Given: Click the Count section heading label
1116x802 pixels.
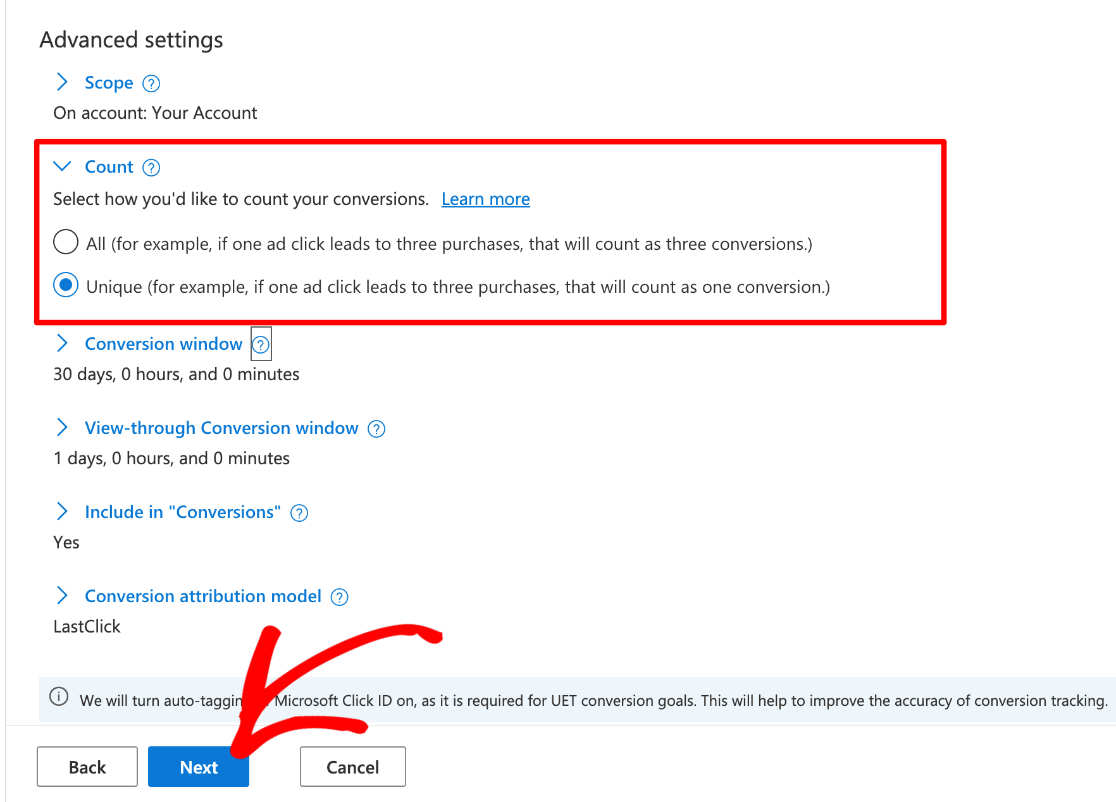Looking at the screenshot, I should pos(108,167).
